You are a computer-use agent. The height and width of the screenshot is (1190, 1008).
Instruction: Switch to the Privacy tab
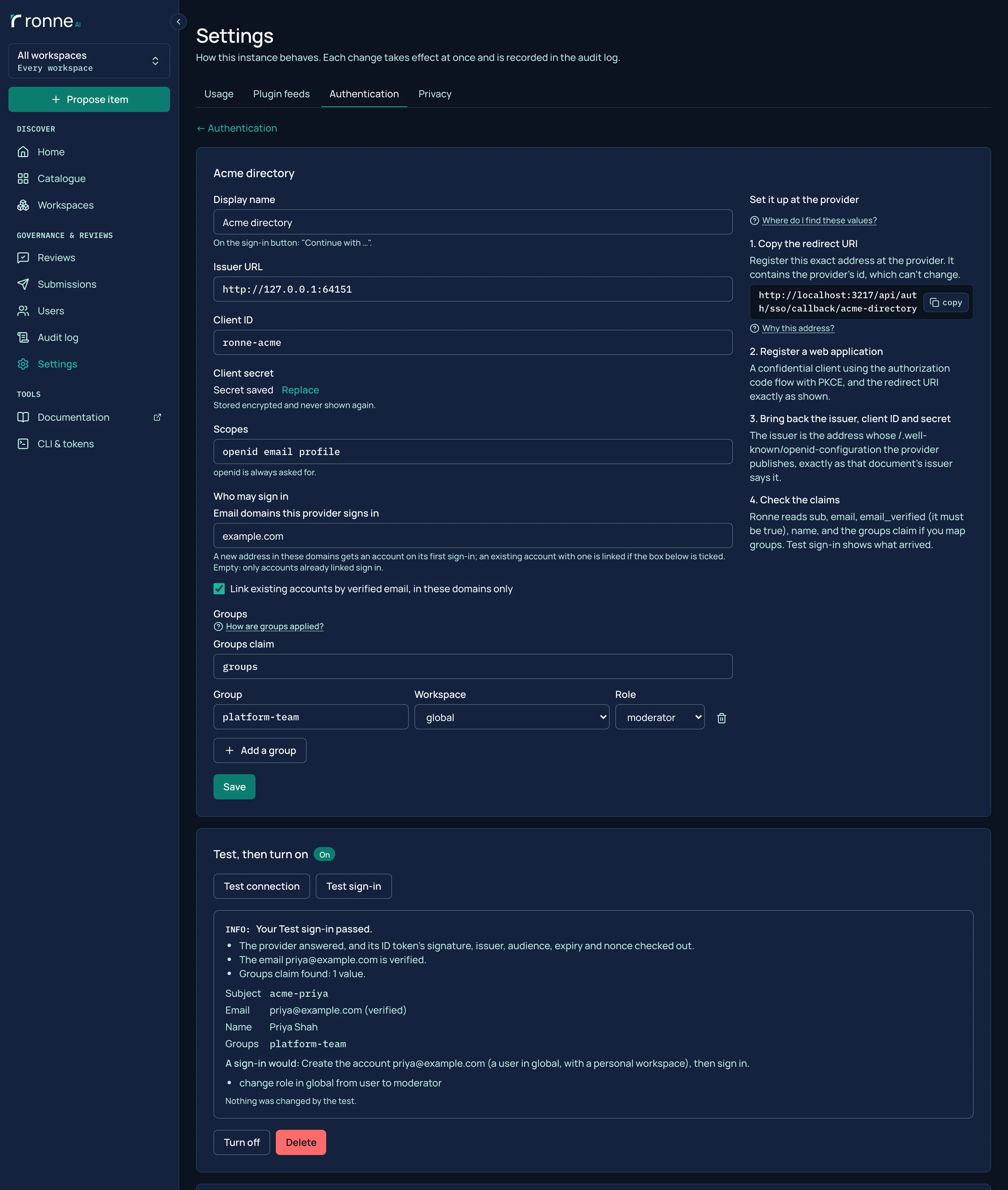[x=434, y=94]
